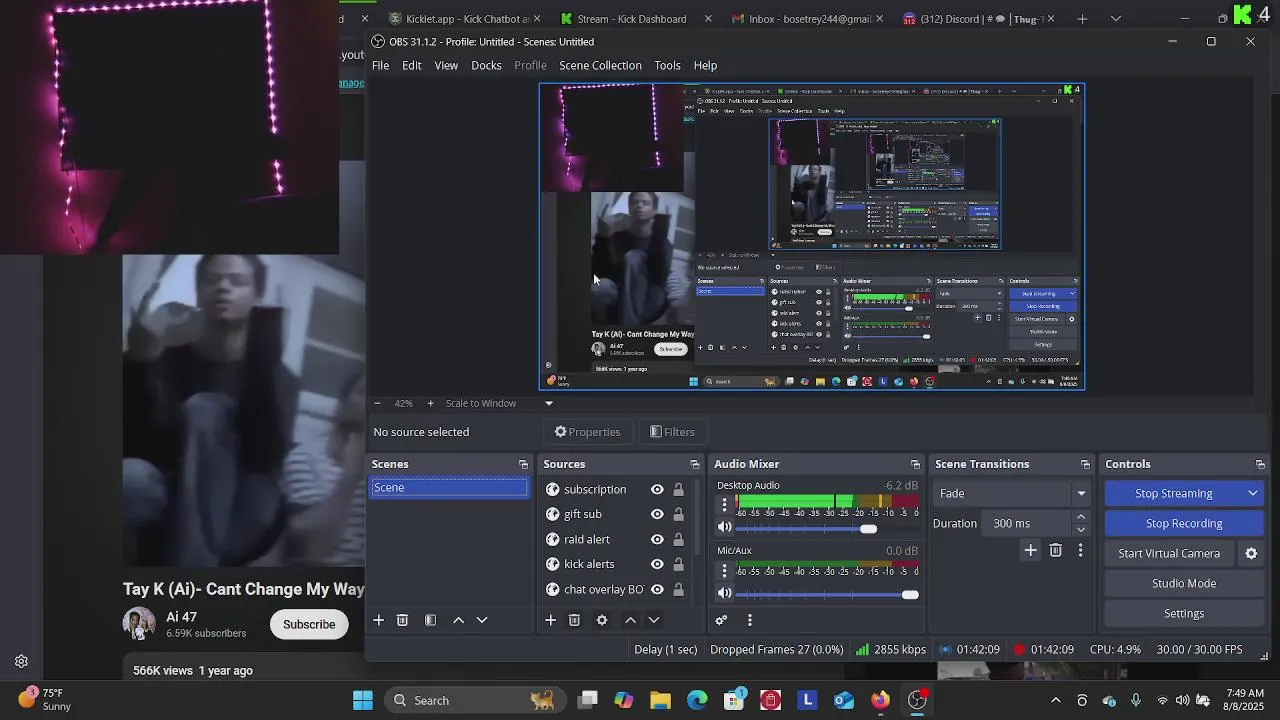Open source properties gear in Sources dock
Image resolution: width=1280 pixels, height=720 pixels.
[602, 620]
